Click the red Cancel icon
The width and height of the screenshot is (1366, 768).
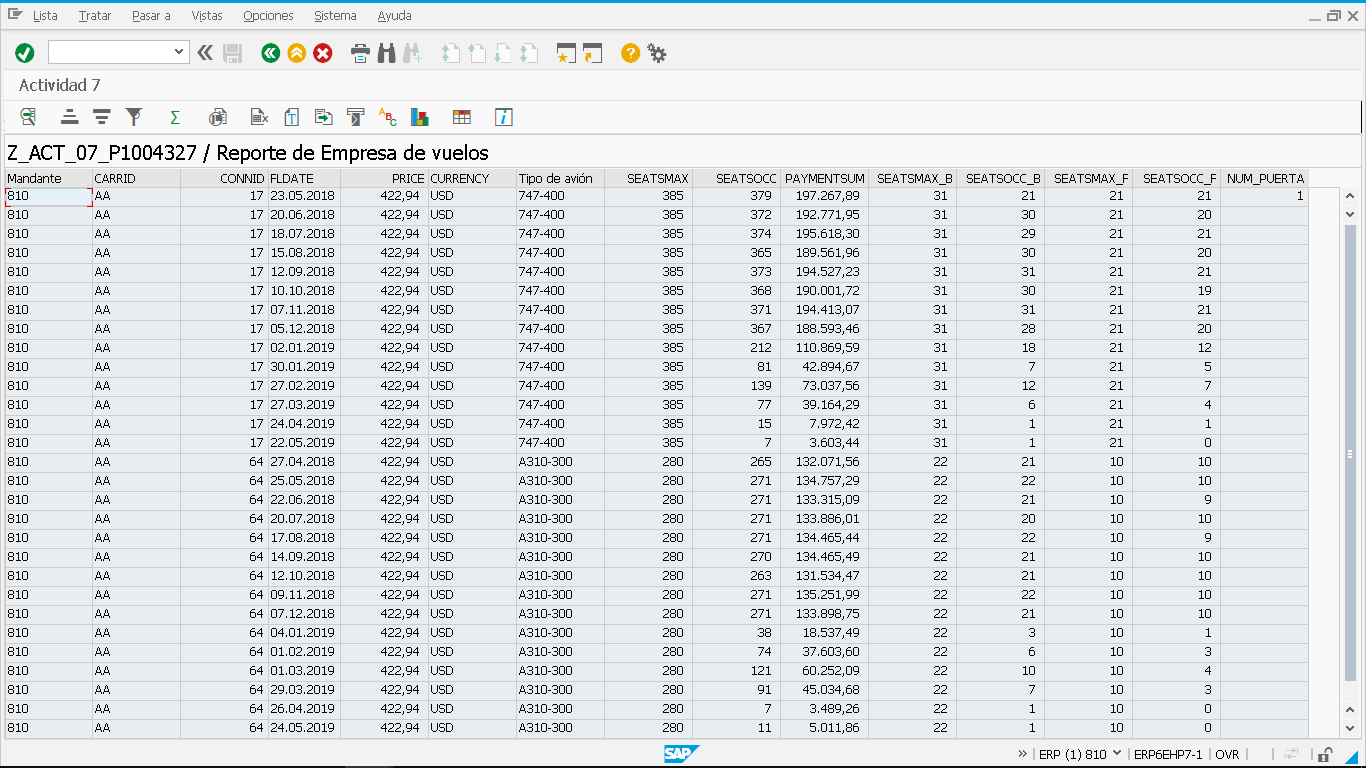pos(323,53)
